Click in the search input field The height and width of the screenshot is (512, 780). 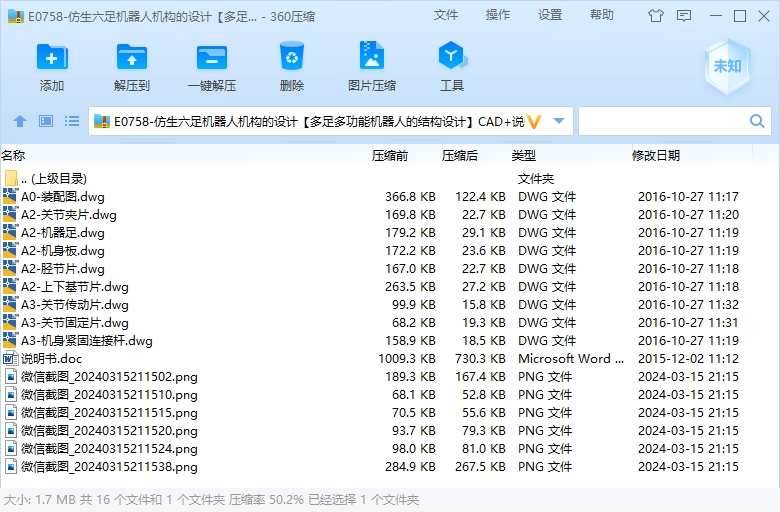click(664, 121)
